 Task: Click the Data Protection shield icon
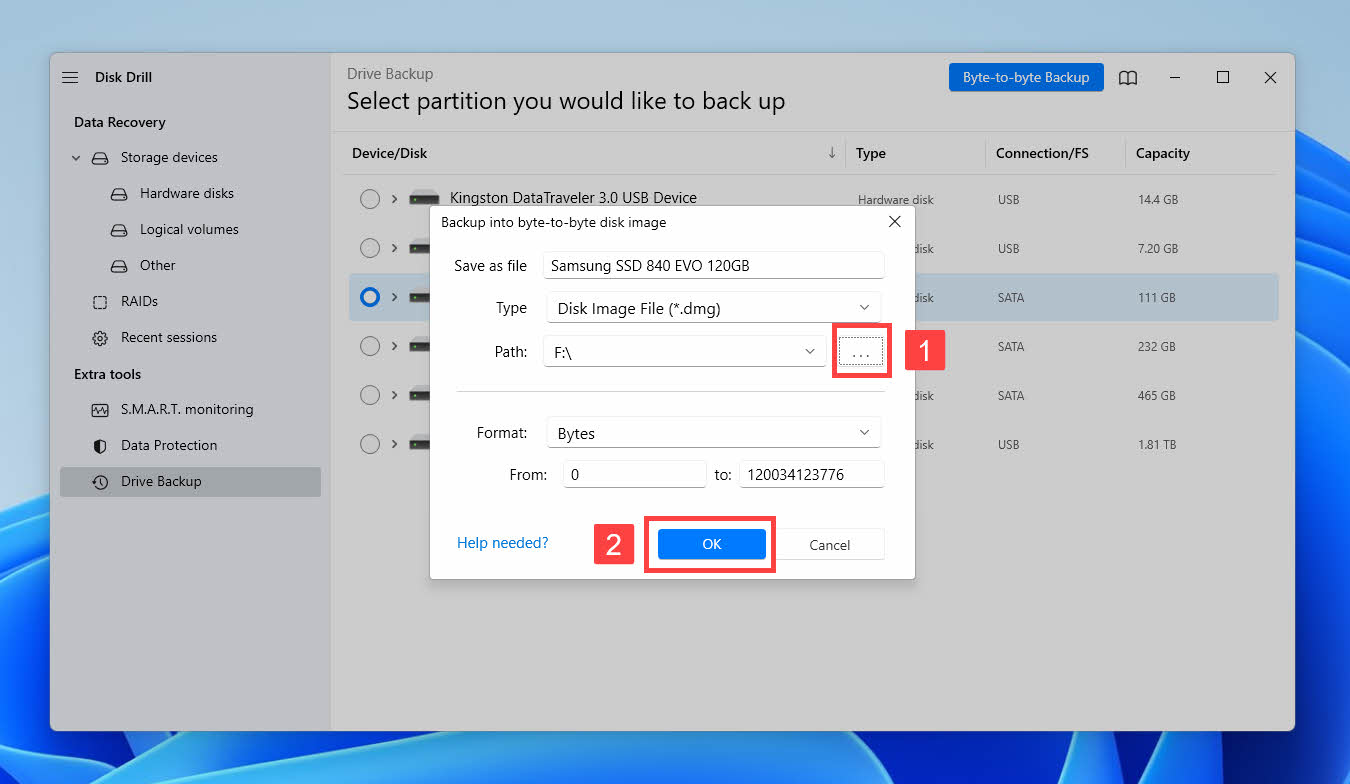tap(100, 446)
